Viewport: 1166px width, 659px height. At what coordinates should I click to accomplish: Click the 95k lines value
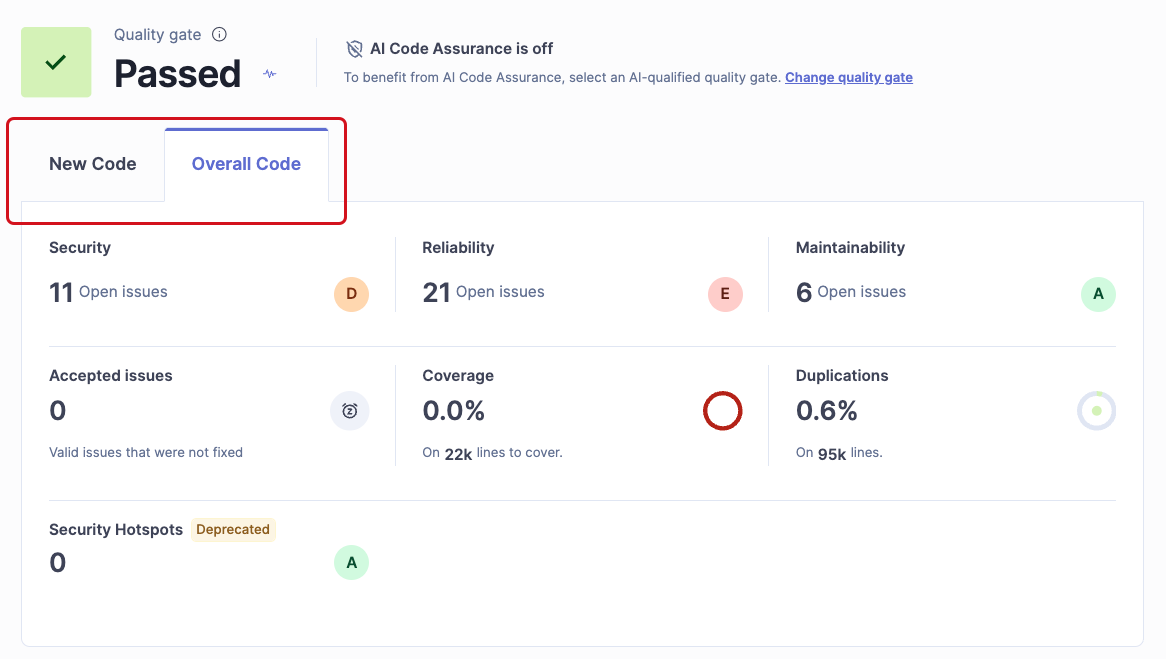832,454
